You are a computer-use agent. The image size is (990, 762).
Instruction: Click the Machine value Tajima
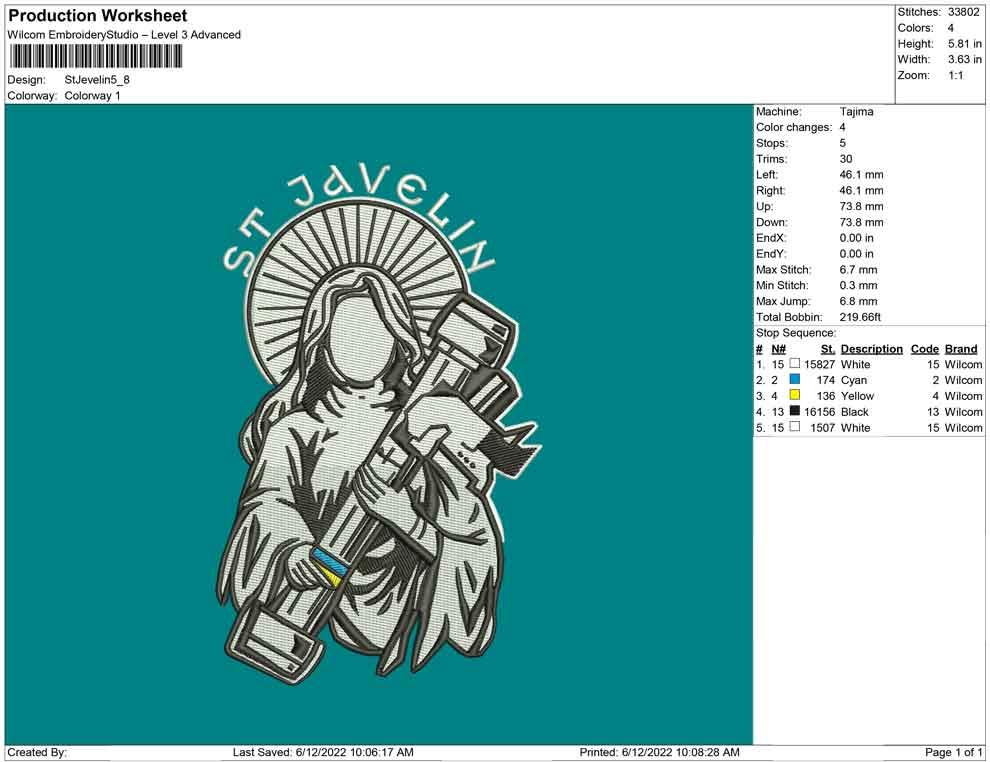[x=857, y=111]
